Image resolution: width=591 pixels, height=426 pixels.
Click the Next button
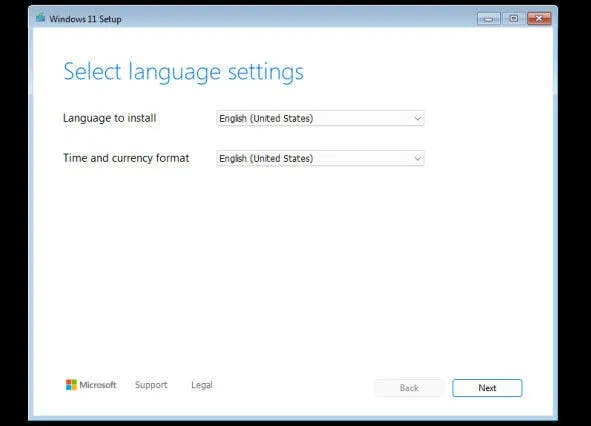(x=487, y=388)
